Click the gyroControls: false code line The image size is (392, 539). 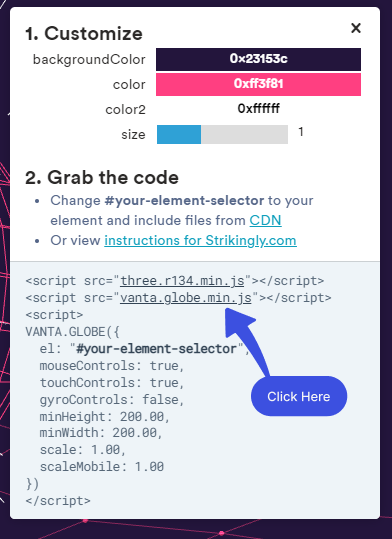point(112,399)
